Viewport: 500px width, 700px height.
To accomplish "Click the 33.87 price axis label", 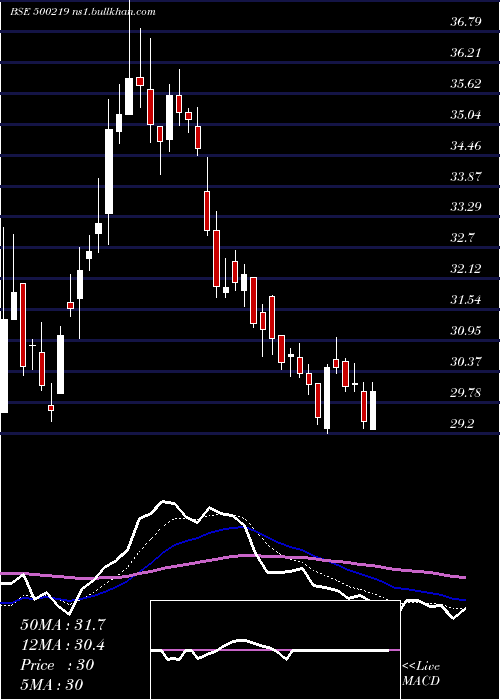I will tap(466, 176).
